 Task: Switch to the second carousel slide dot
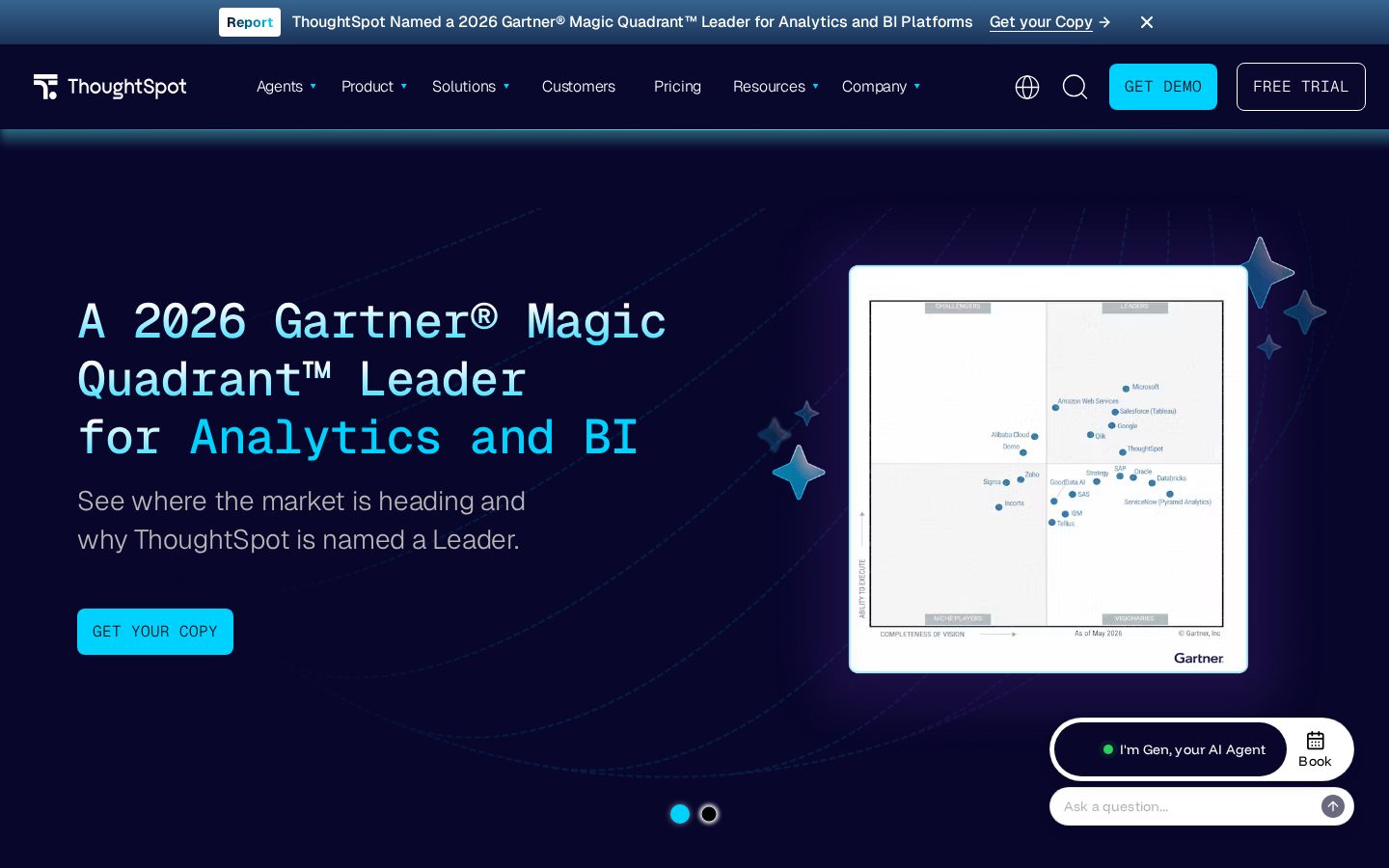[709, 814]
